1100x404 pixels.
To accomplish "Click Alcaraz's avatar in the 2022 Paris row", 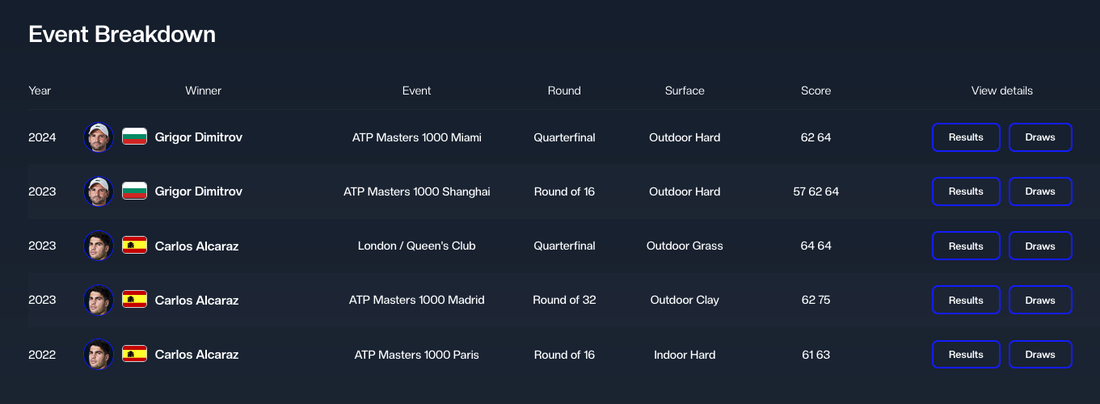I will (99, 355).
